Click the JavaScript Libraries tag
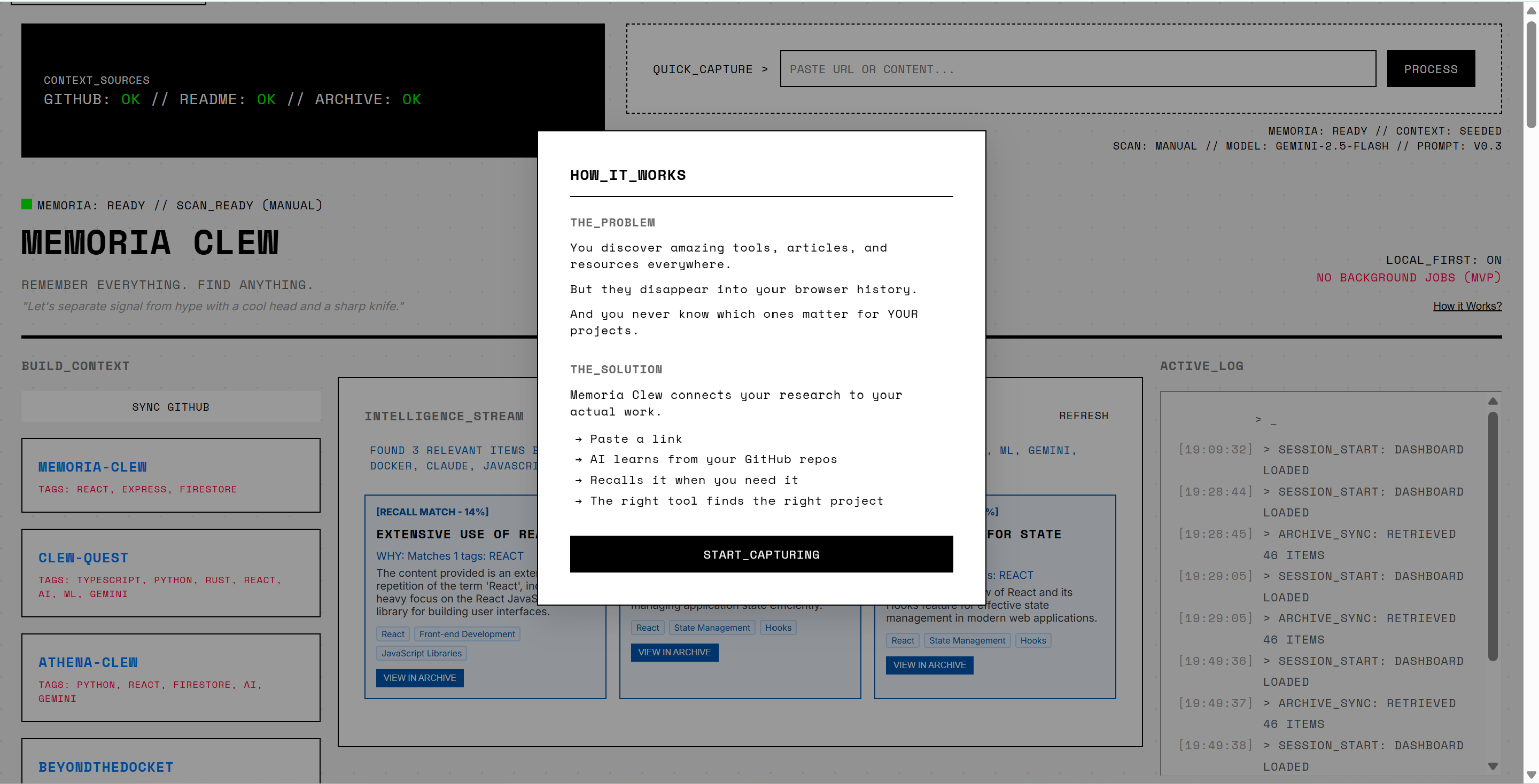 pos(421,653)
